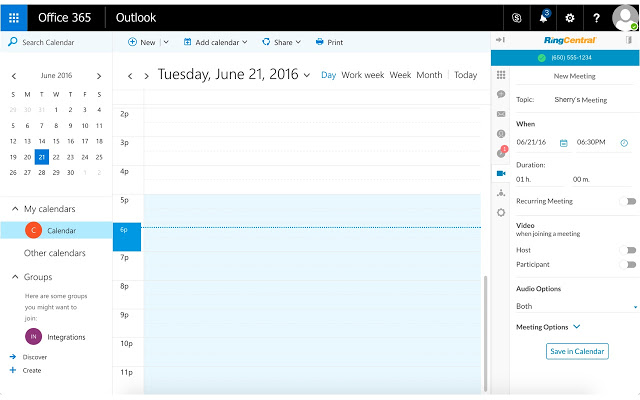
Task: Open the Office 365 app launcher
Action: (14, 17)
